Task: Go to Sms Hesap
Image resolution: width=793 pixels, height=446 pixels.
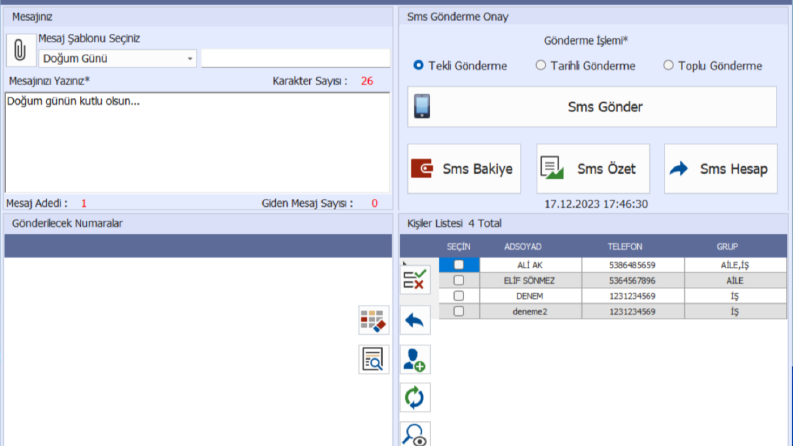Action: click(721, 169)
